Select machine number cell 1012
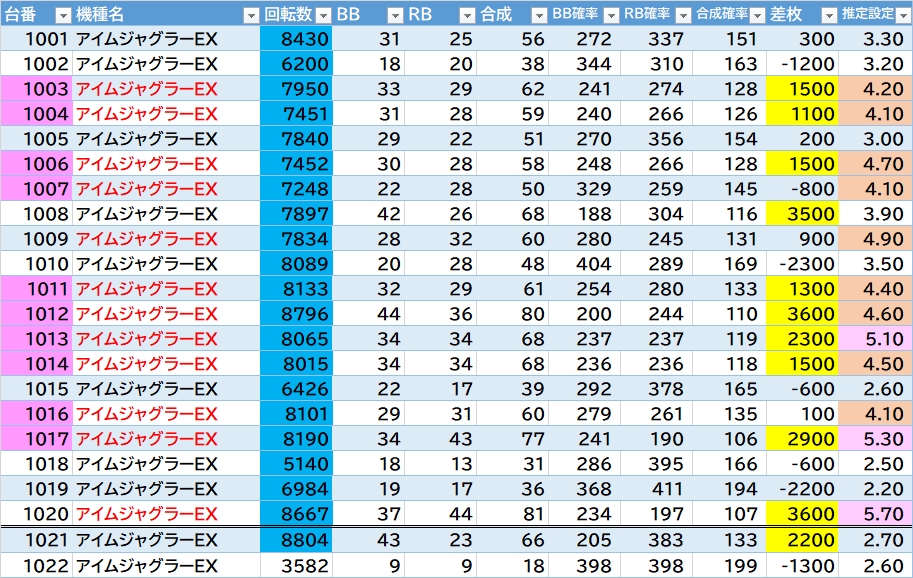This screenshot has width=913, height=578. [36, 314]
